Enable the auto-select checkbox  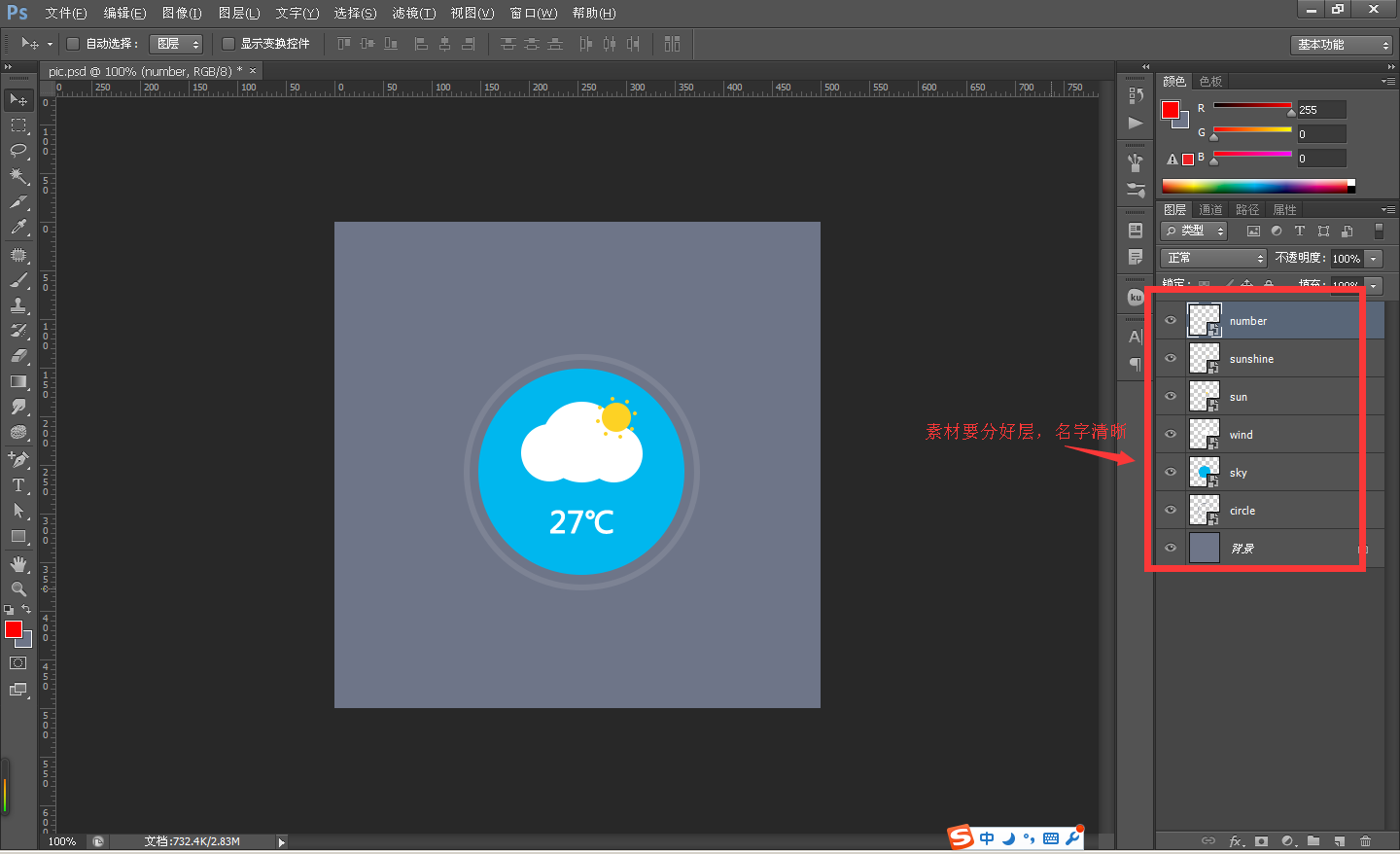coord(73,44)
